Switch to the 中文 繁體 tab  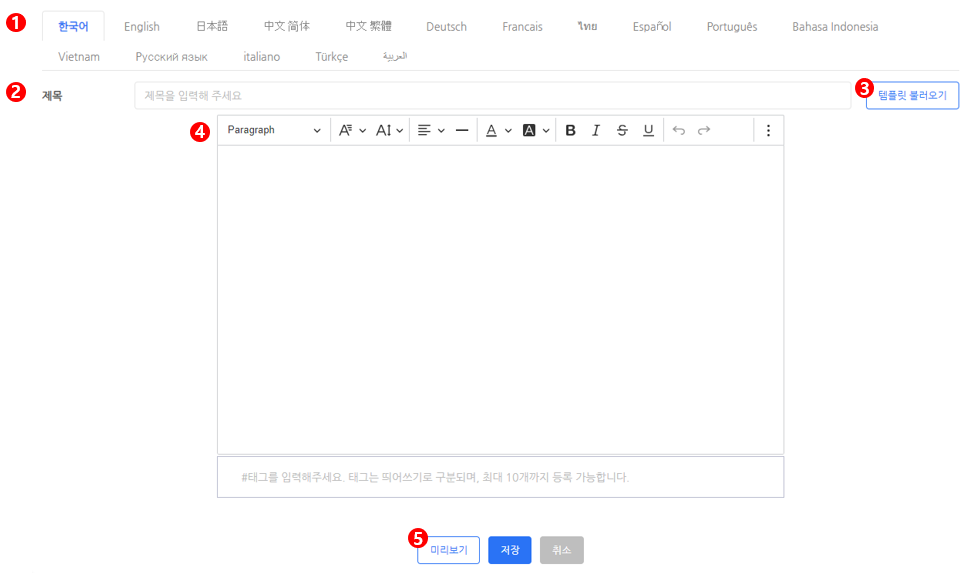368,26
